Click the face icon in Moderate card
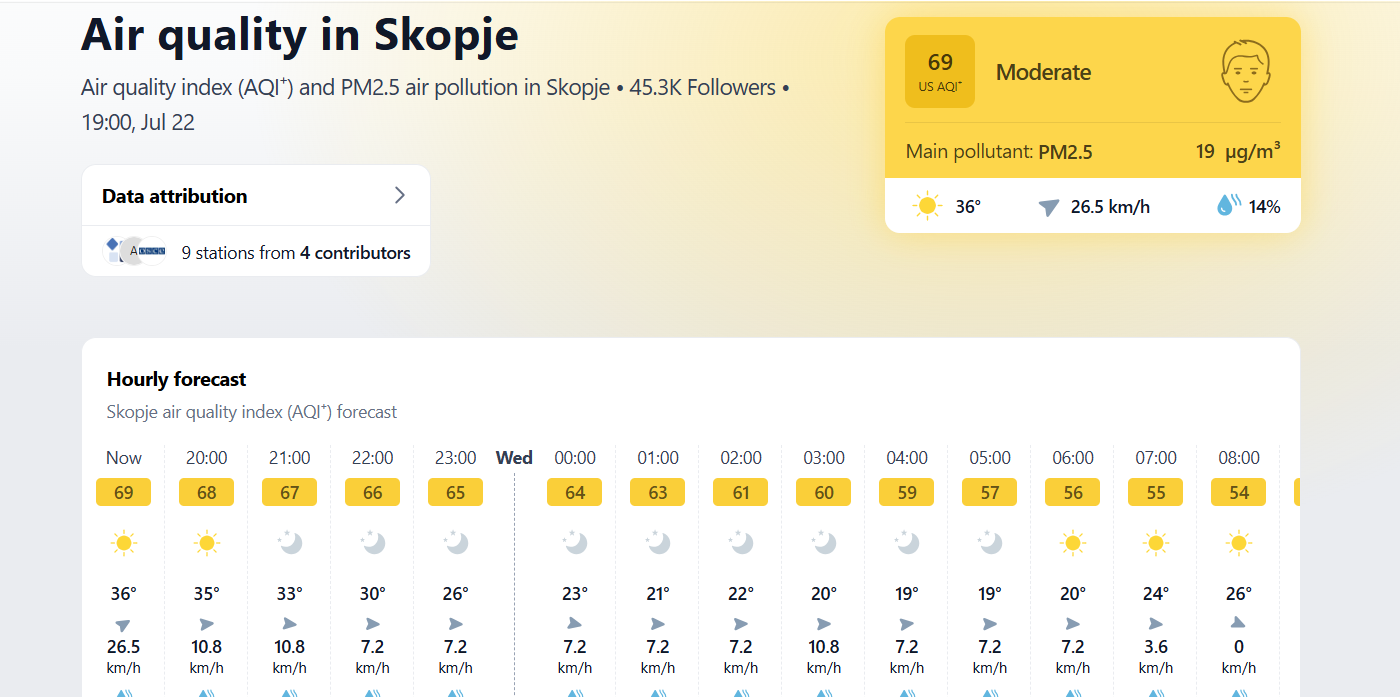Screen dimensions: 1400x697 pyautogui.click(x=1245, y=71)
